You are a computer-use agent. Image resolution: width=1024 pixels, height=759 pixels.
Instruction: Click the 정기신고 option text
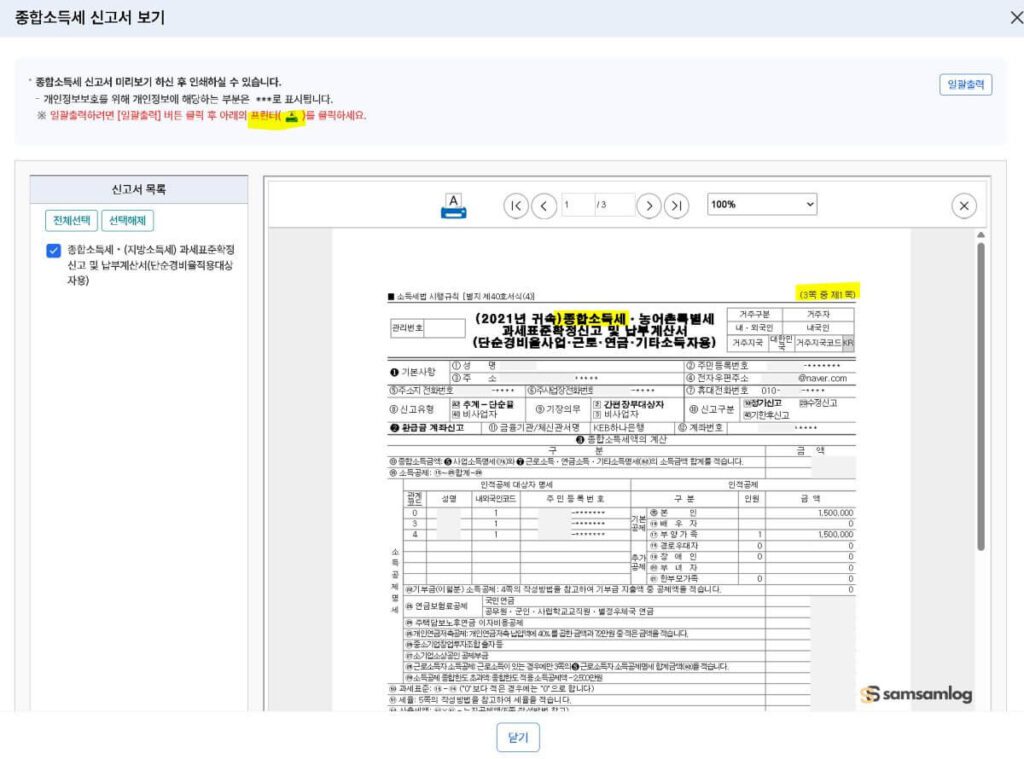pos(763,403)
